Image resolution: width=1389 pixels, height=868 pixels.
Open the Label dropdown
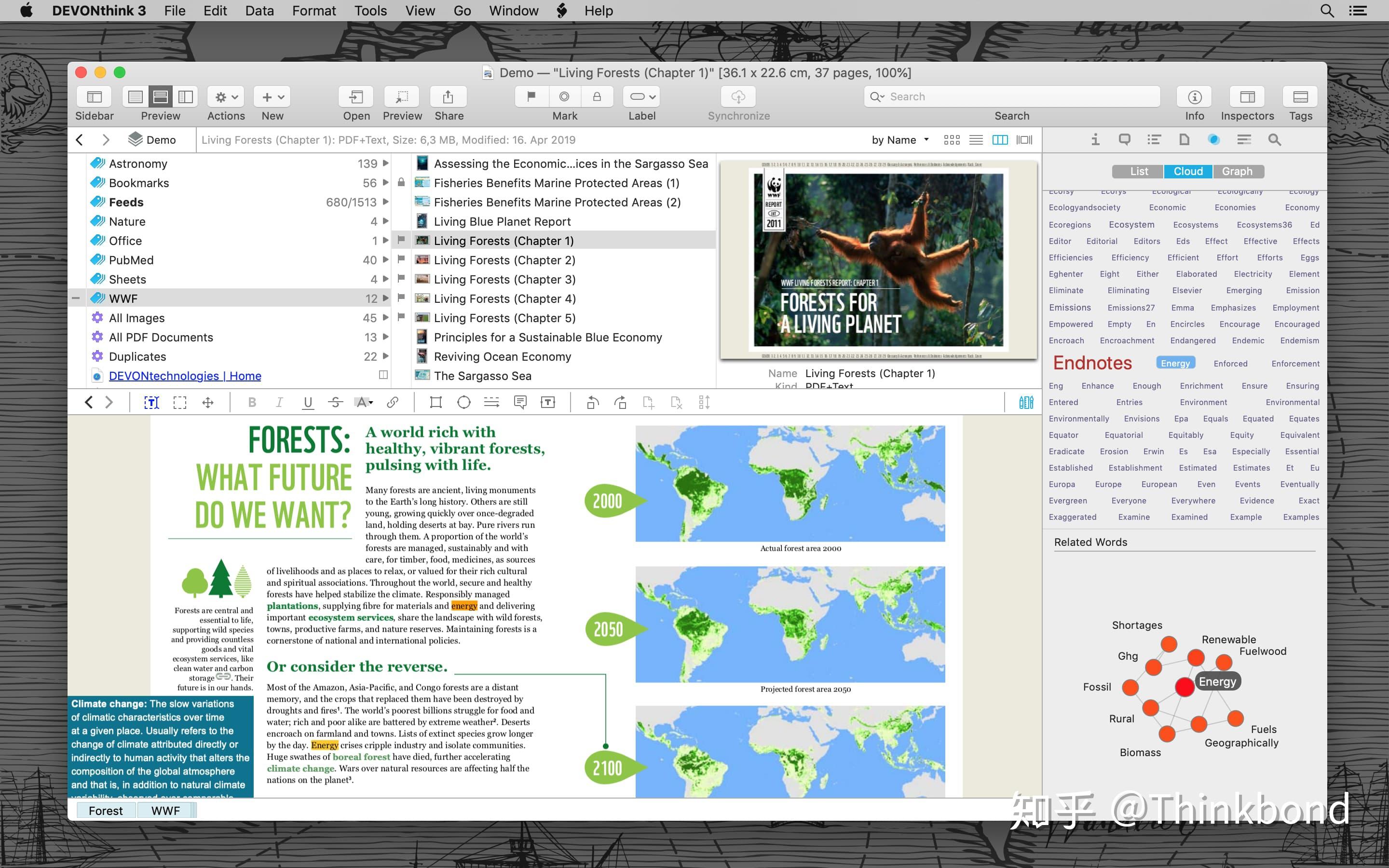(x=642, y=97)
